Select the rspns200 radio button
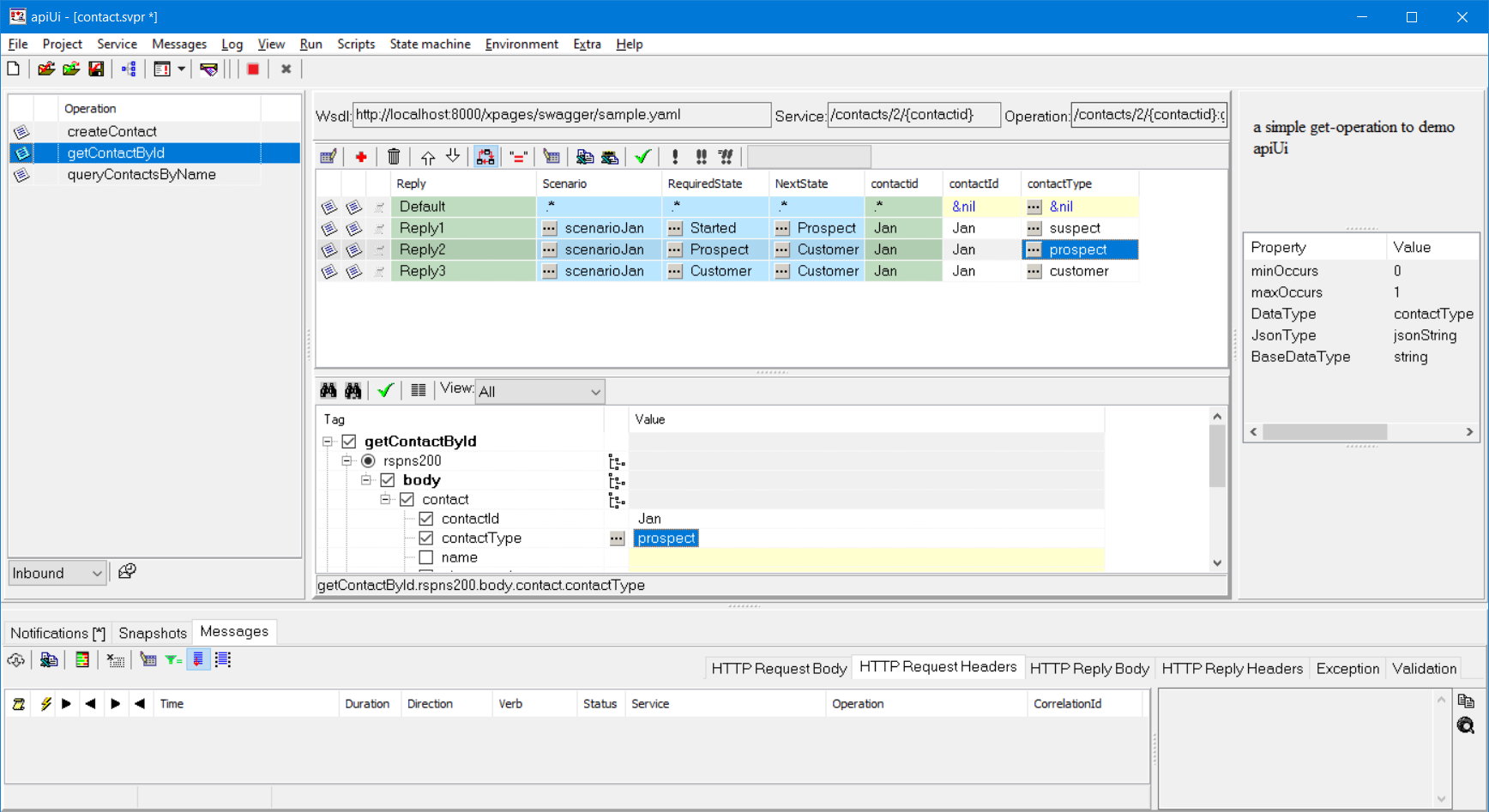This screenshot has width=1489, height=812. coord(368,461)
